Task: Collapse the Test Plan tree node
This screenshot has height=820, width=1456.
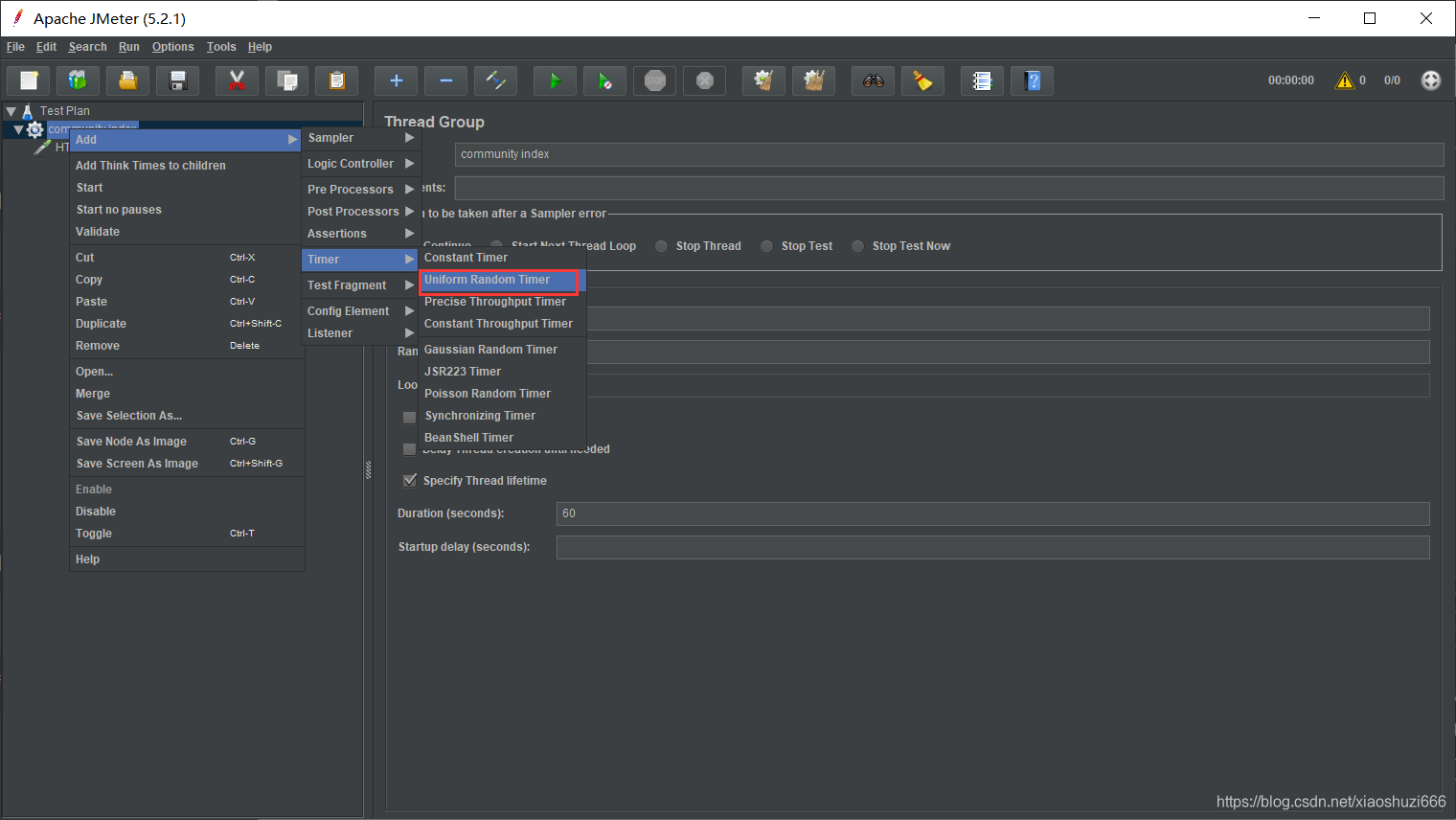Action: (x=11, y=112)
